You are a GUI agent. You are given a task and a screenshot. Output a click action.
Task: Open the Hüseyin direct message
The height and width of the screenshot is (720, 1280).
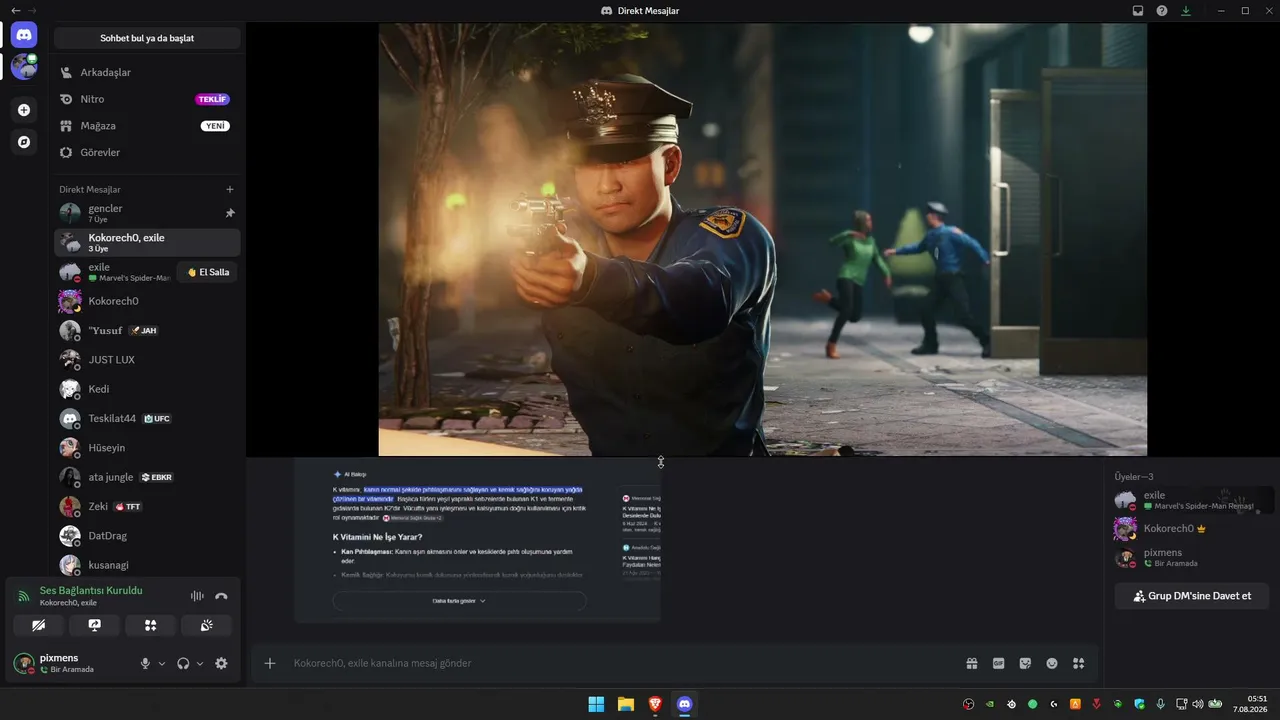(147, 448)
